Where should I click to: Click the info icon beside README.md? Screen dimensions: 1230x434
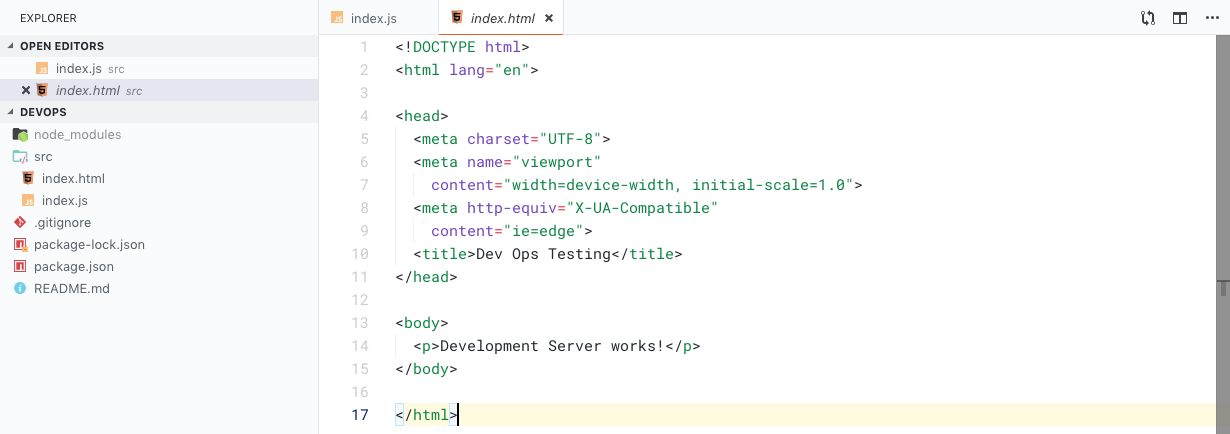coord(19,288)
